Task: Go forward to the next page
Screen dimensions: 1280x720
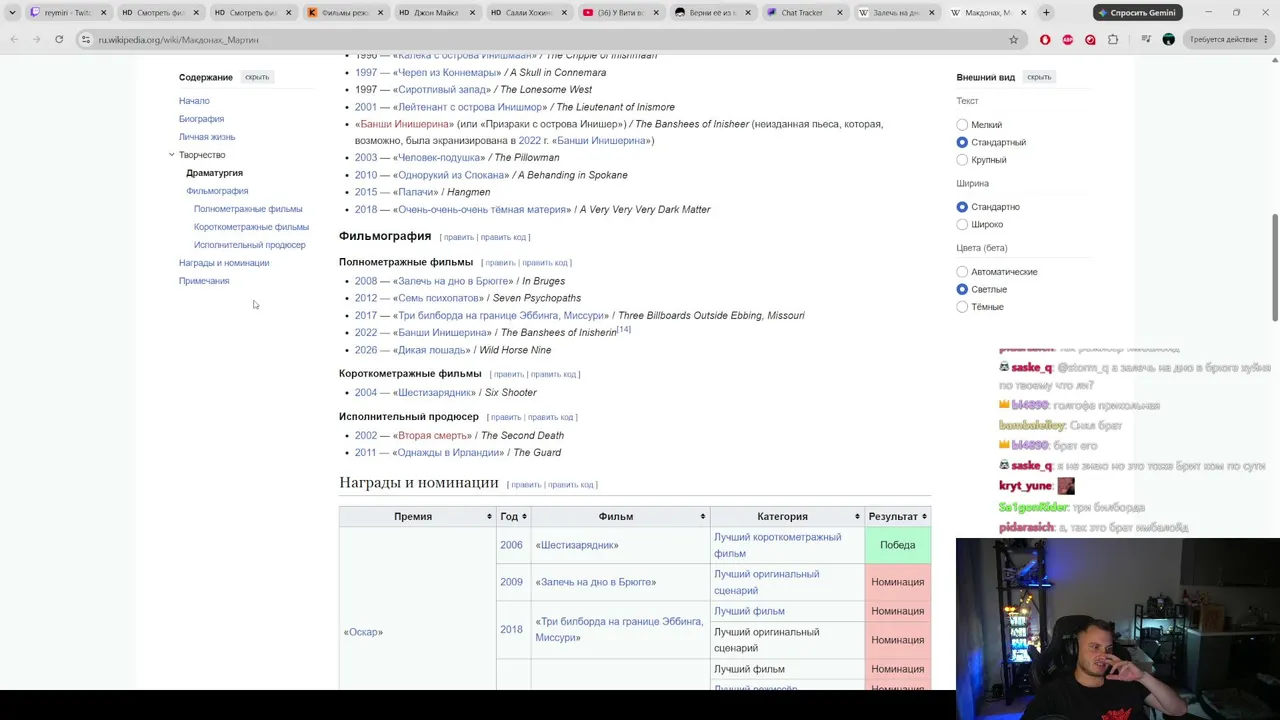Action: click(36, 40)
